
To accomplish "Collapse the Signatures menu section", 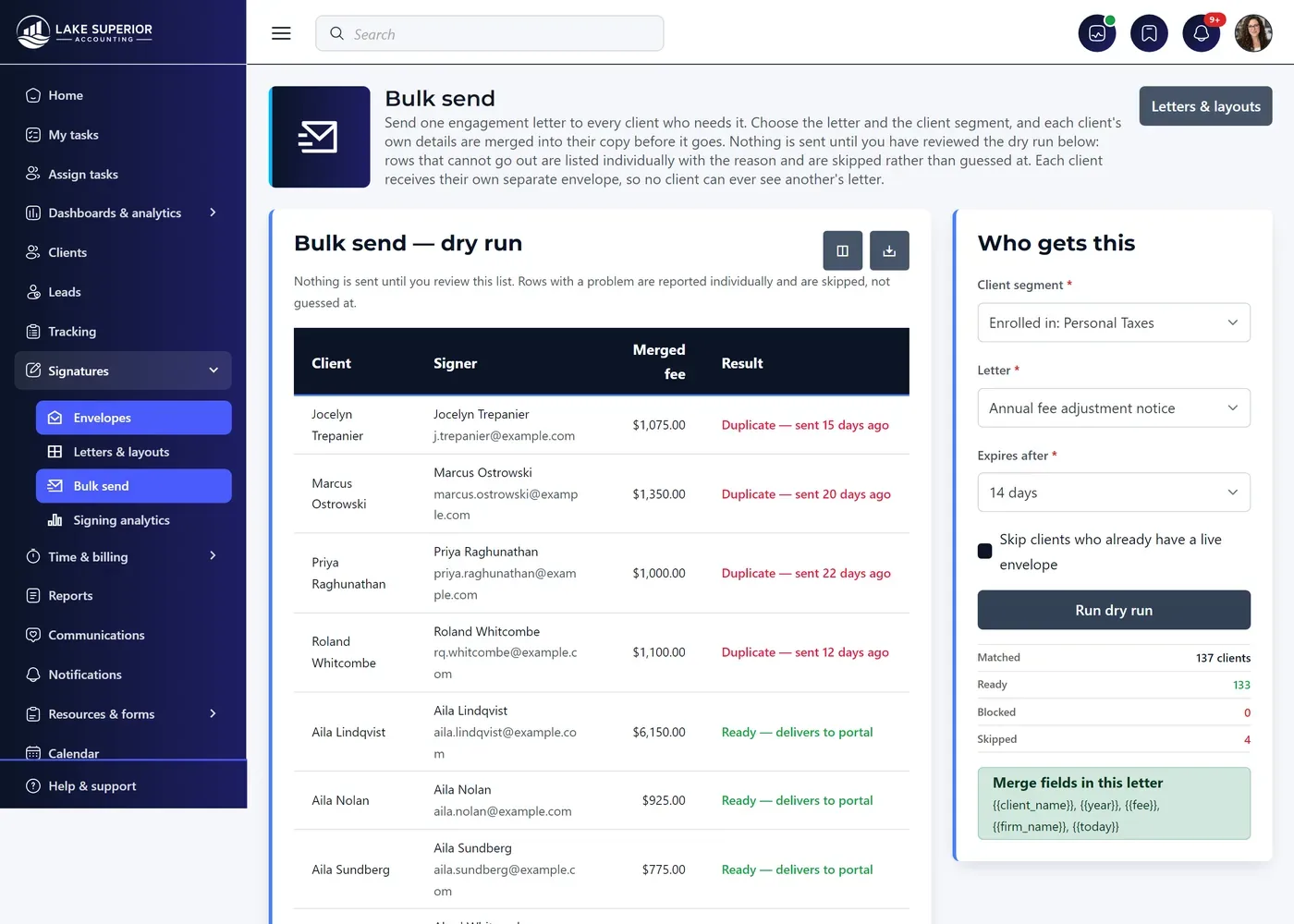I will click(123, 371).
